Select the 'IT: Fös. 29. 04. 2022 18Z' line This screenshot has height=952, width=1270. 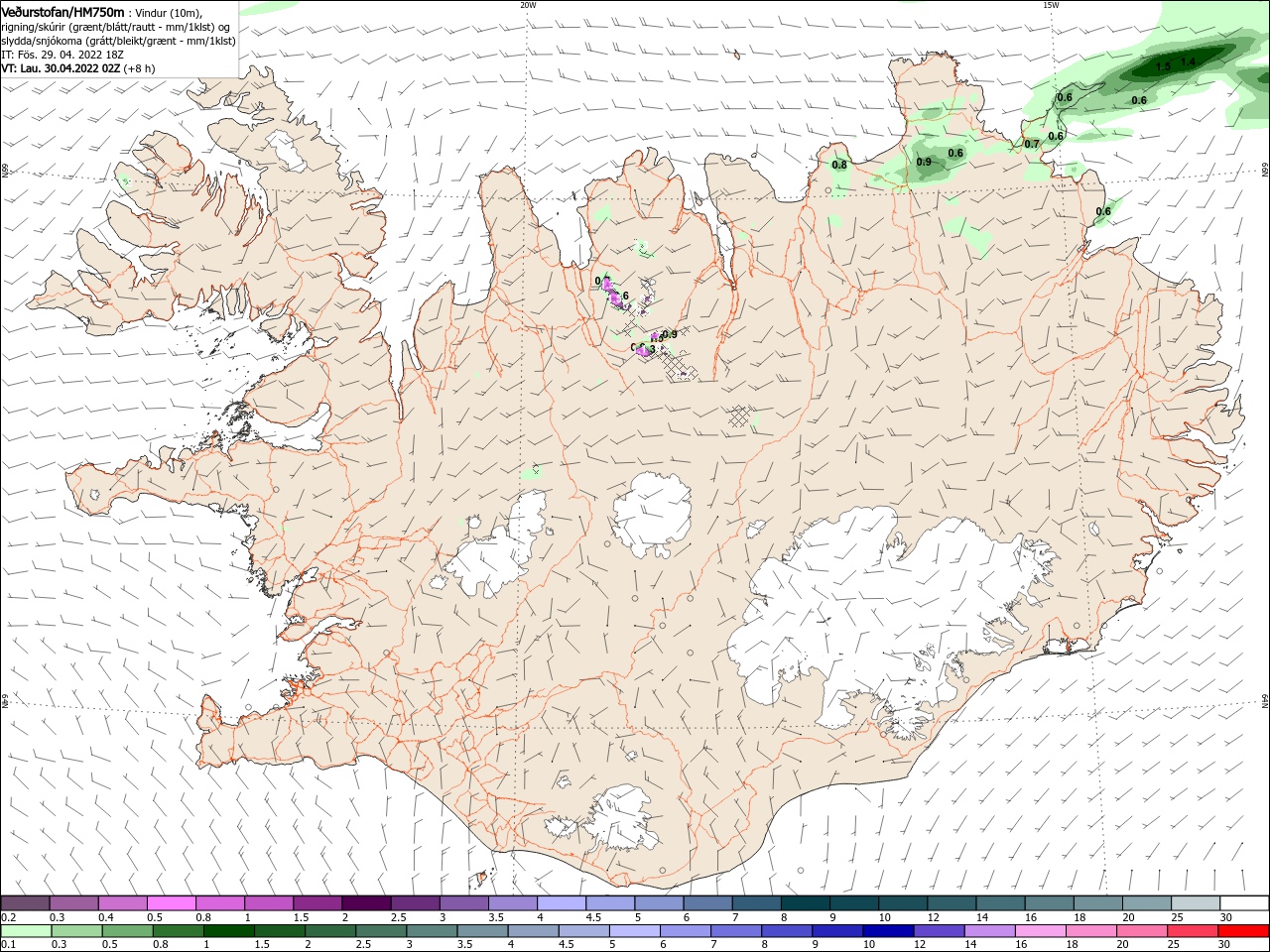click(x=63, y=55)
